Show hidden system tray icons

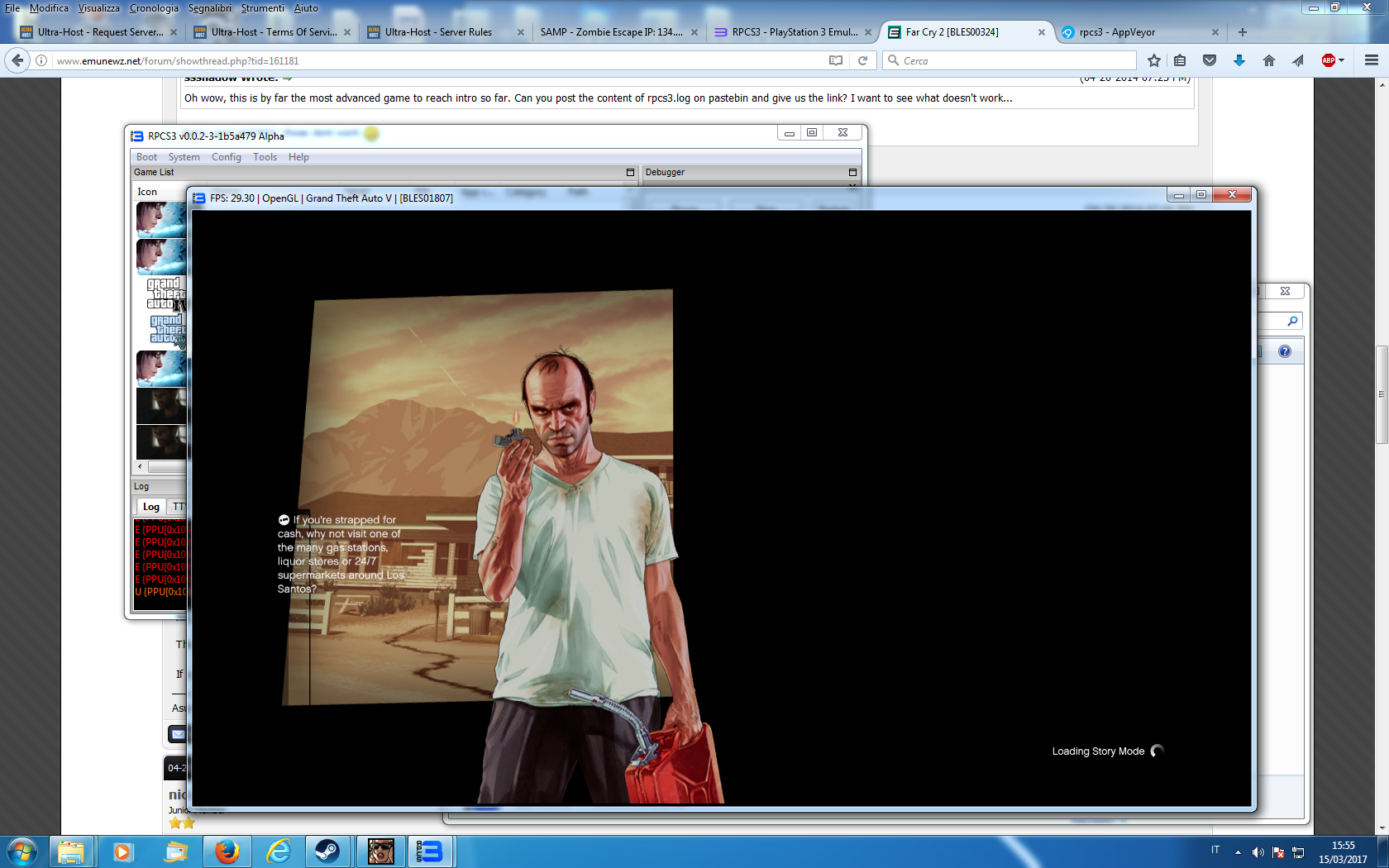(x=1238, y=851)
